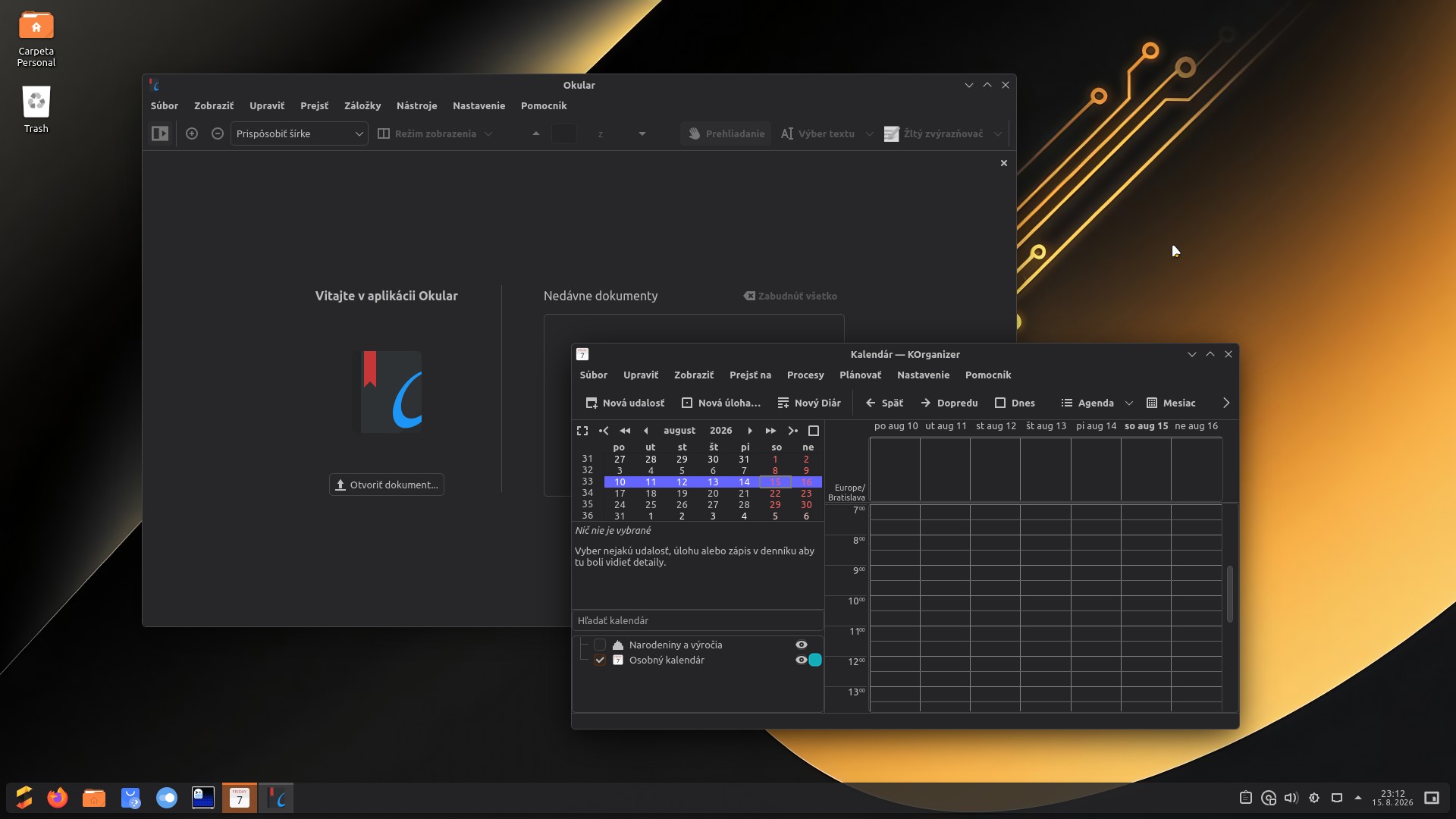Viewport: 1456px width, 819px height.
Task: Jump to today with the Dnes button
Action: [1015, 403]
